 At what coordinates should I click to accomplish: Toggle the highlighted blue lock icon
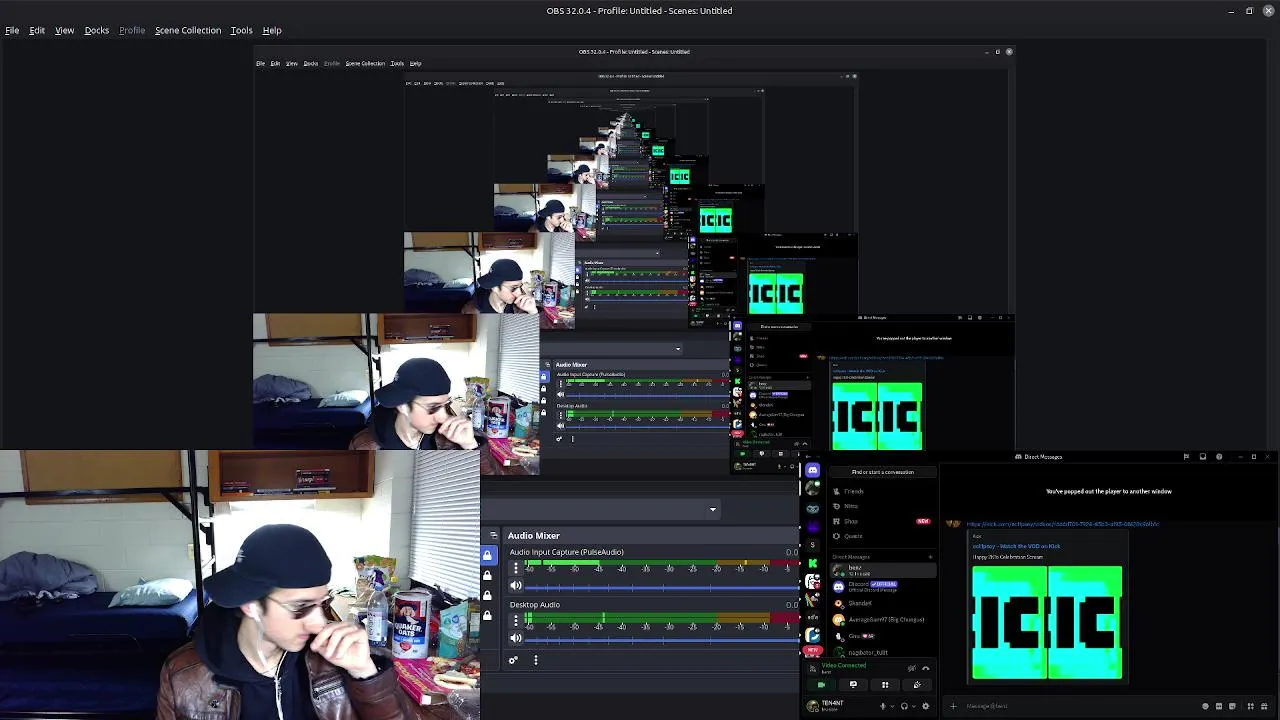point(487,556)
